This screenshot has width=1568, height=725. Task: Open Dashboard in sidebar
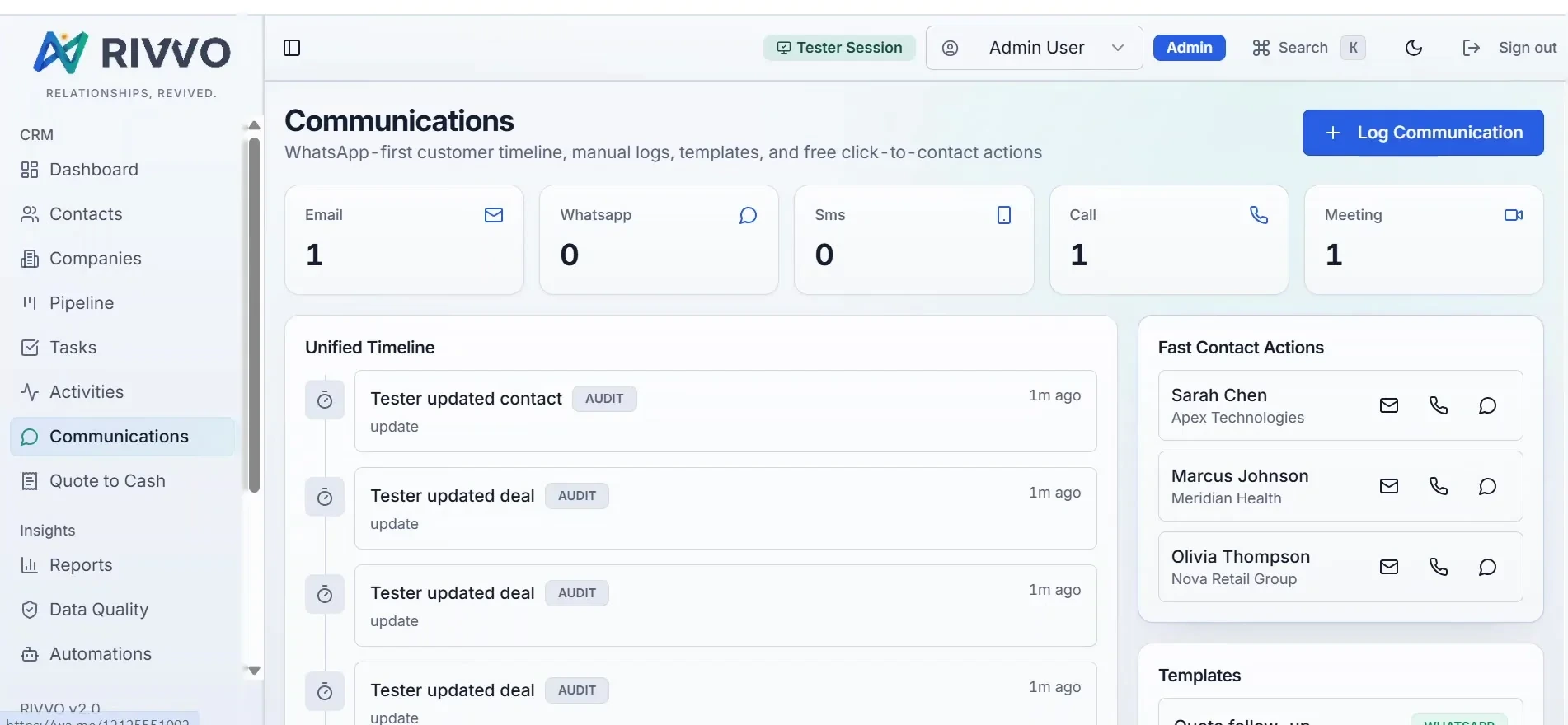click(124, 170)
